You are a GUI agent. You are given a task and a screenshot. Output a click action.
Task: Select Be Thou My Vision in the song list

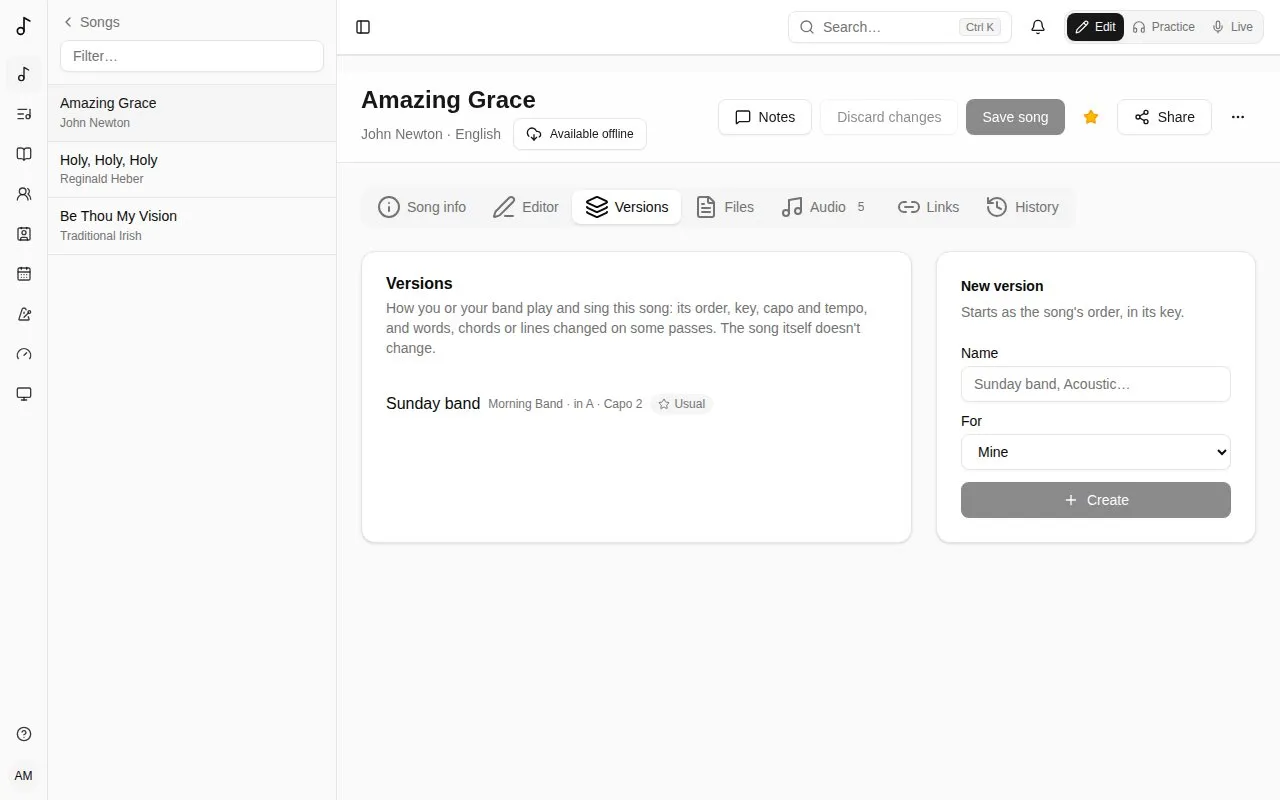(x=192, y=226)
